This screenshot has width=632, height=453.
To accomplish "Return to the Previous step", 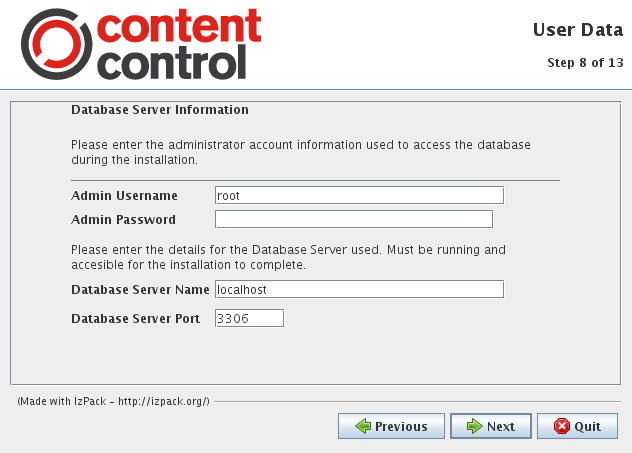I will tap(391, 426).
